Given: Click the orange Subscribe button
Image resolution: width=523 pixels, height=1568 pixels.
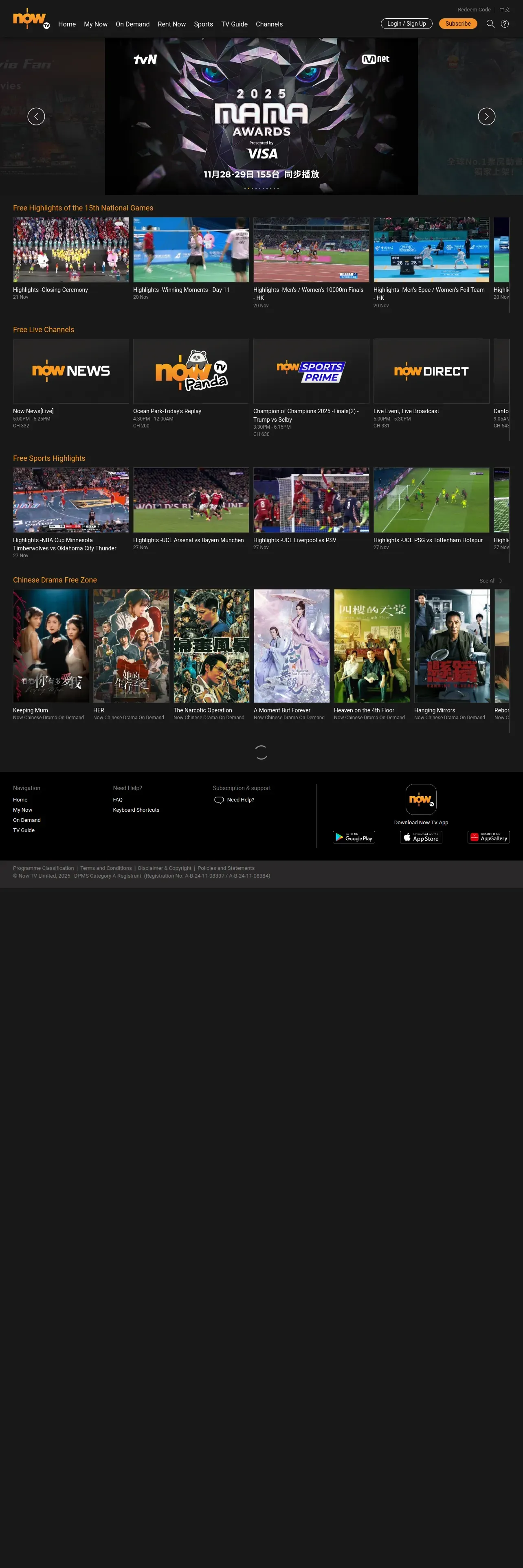Looking at the screenshot, I should (458, 24).
